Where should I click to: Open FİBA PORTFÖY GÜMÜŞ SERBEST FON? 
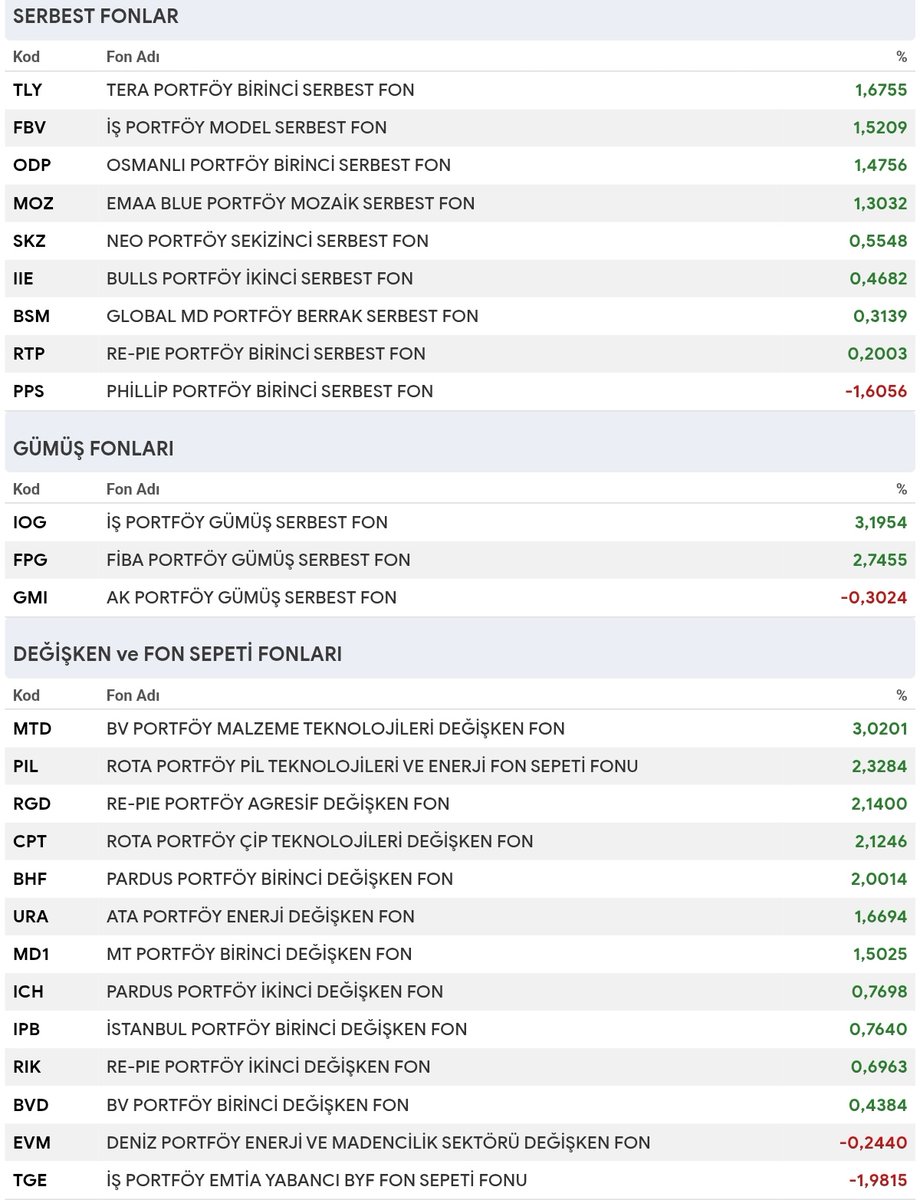point(258,560)
